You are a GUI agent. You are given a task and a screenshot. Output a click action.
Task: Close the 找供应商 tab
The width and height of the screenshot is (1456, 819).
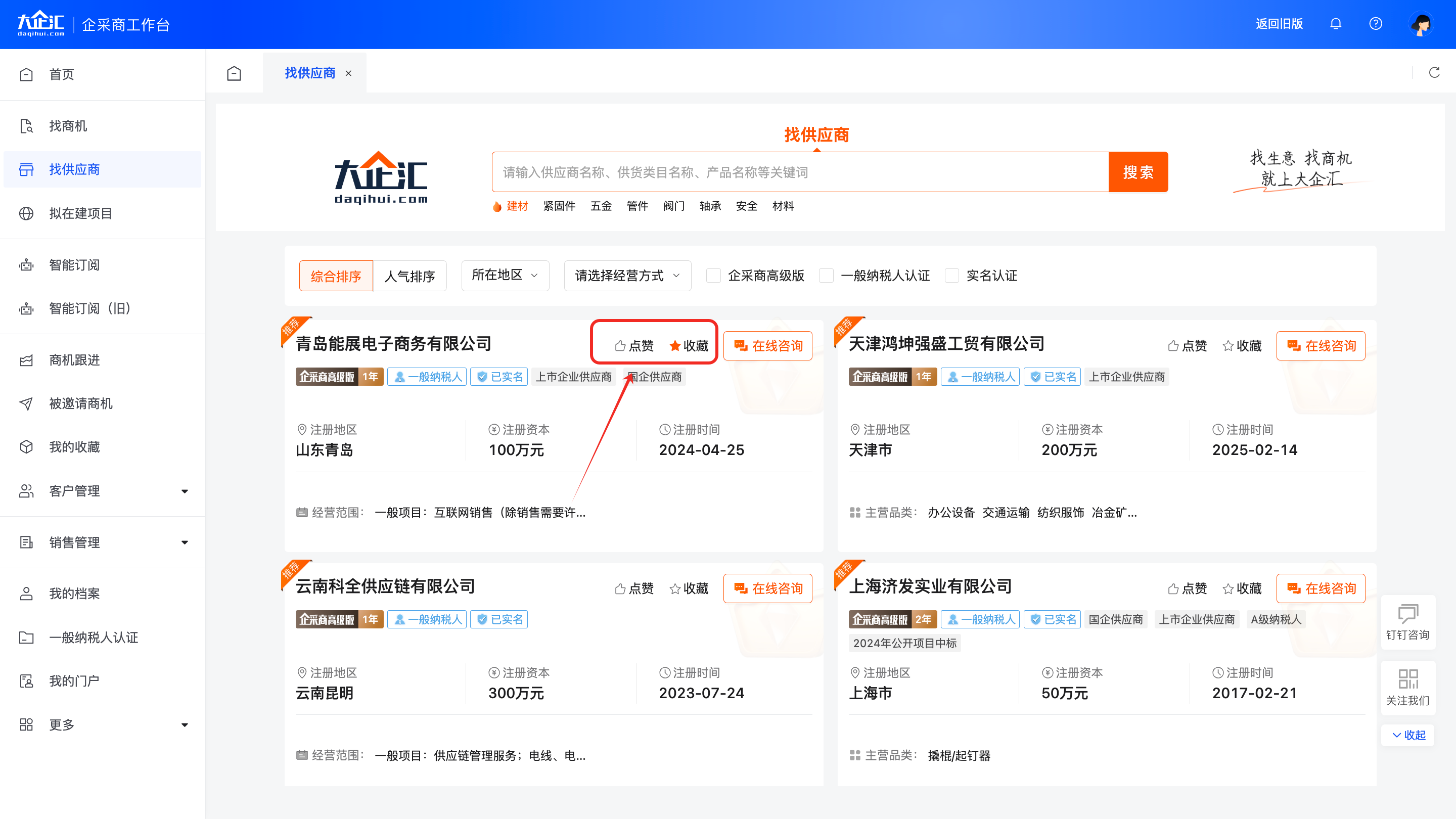pyautogui.click(x=349, y=73)
